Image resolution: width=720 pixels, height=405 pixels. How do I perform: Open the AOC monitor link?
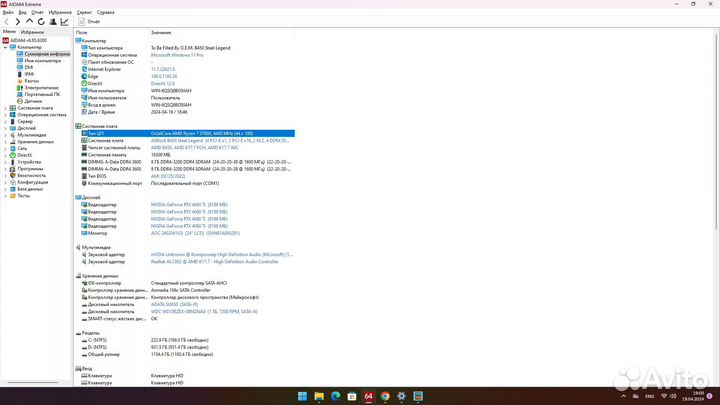[195, 233]
